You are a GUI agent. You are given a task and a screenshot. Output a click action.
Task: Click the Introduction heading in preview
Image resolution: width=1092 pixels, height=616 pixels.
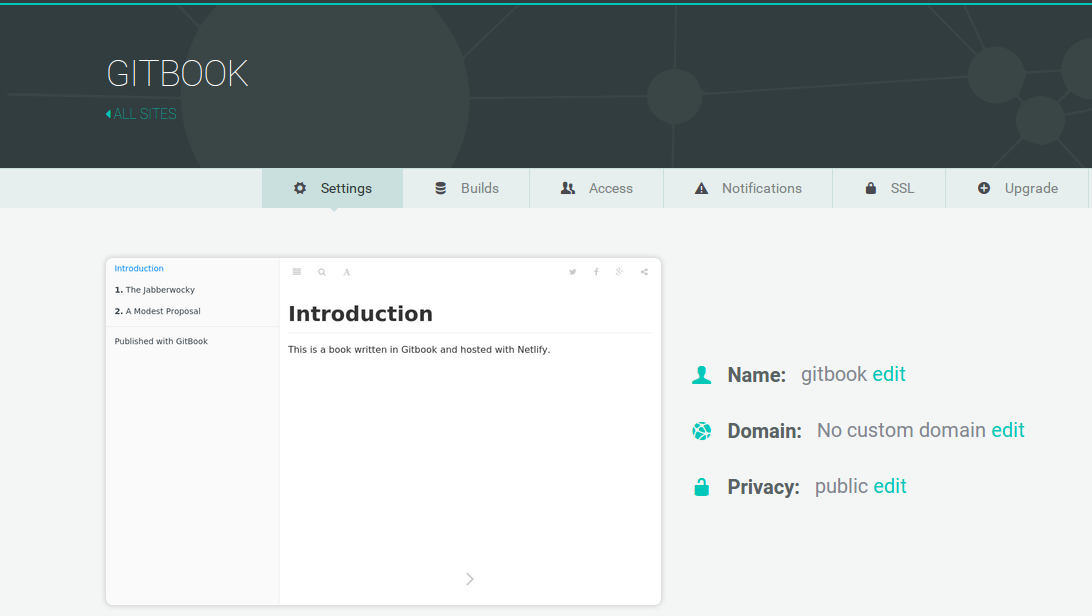(360, 314)
